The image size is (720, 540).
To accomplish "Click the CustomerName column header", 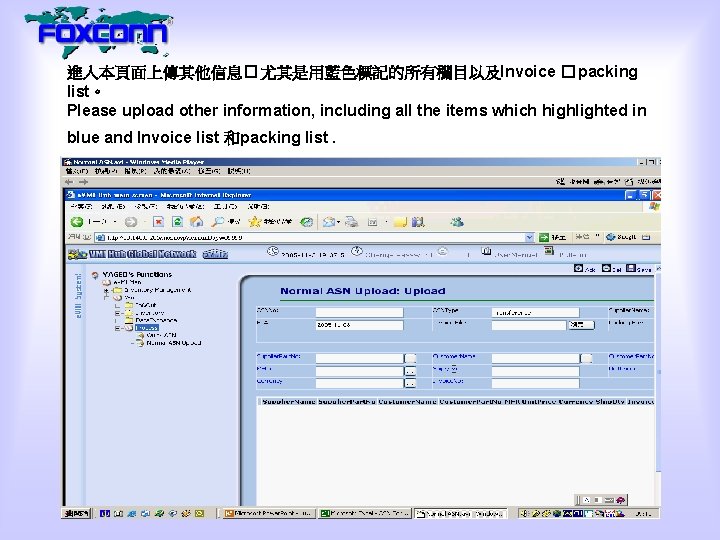I will [407, 401].
